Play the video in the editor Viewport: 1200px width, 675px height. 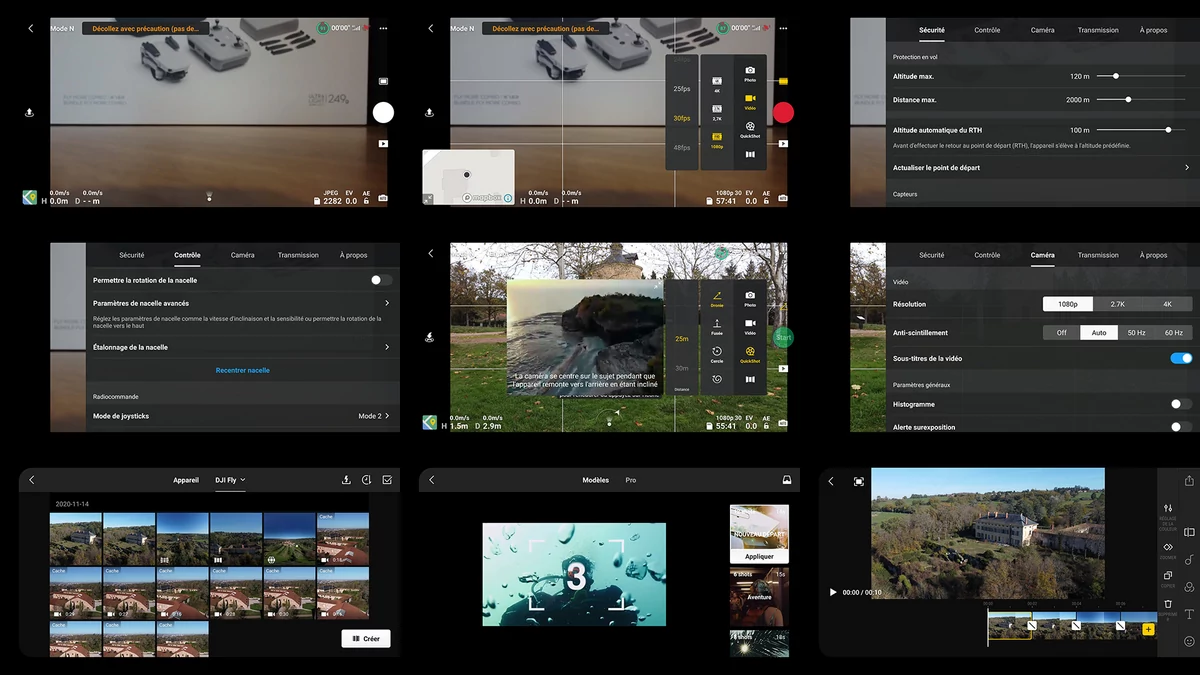pos(833,592)
